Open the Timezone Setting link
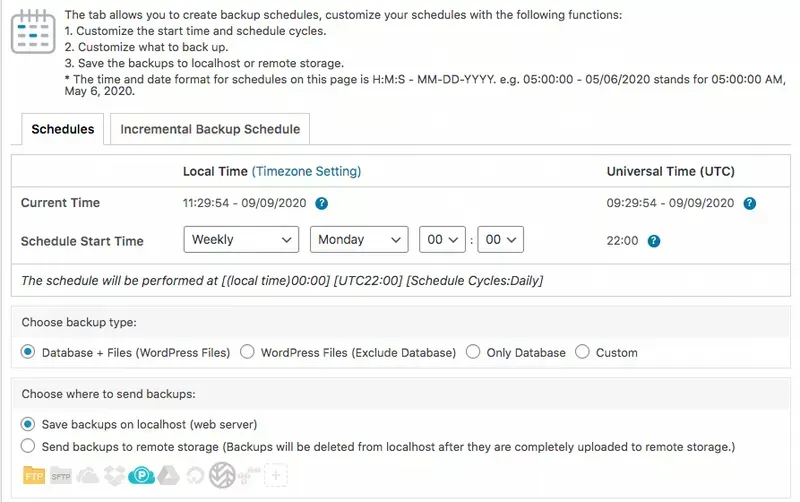The width and height of the screenshot is (800, 502). tap(306, 171)
